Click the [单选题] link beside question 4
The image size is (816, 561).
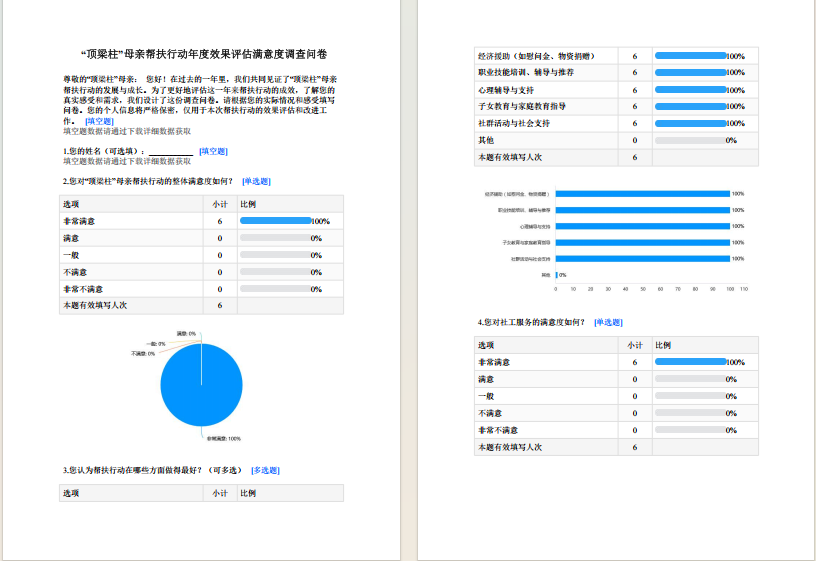pos(608,322)
